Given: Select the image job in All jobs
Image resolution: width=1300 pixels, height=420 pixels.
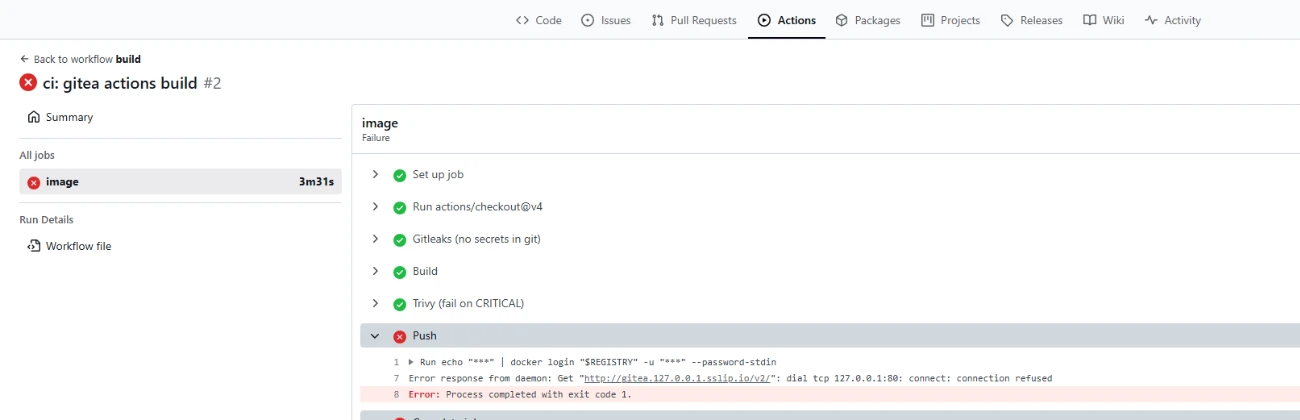Looking at the screenshot, I should 181,182.
